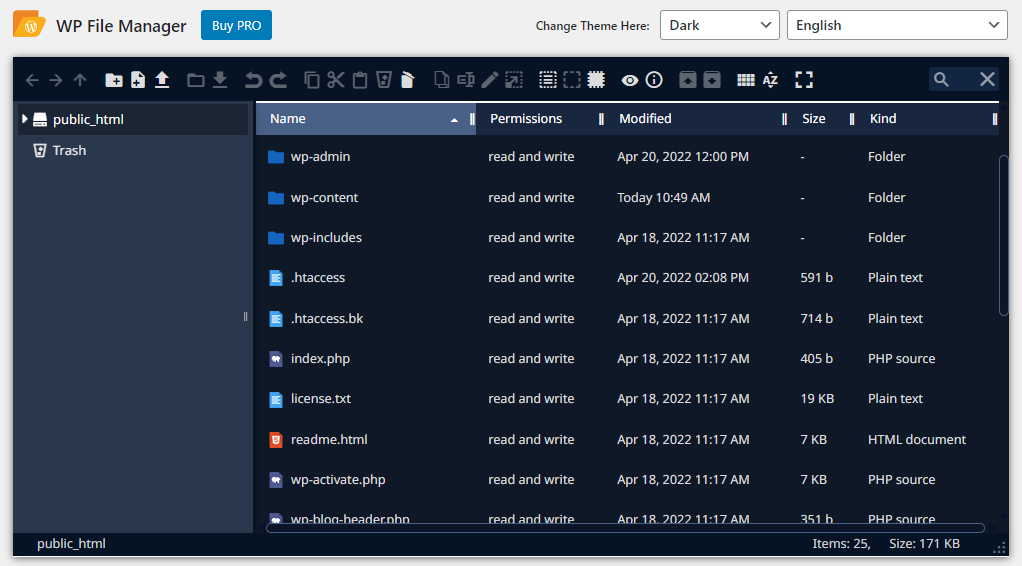Expand the public_html tree arrow
The width and height of the screenshot is (1022, 566).
click(24, 119)
